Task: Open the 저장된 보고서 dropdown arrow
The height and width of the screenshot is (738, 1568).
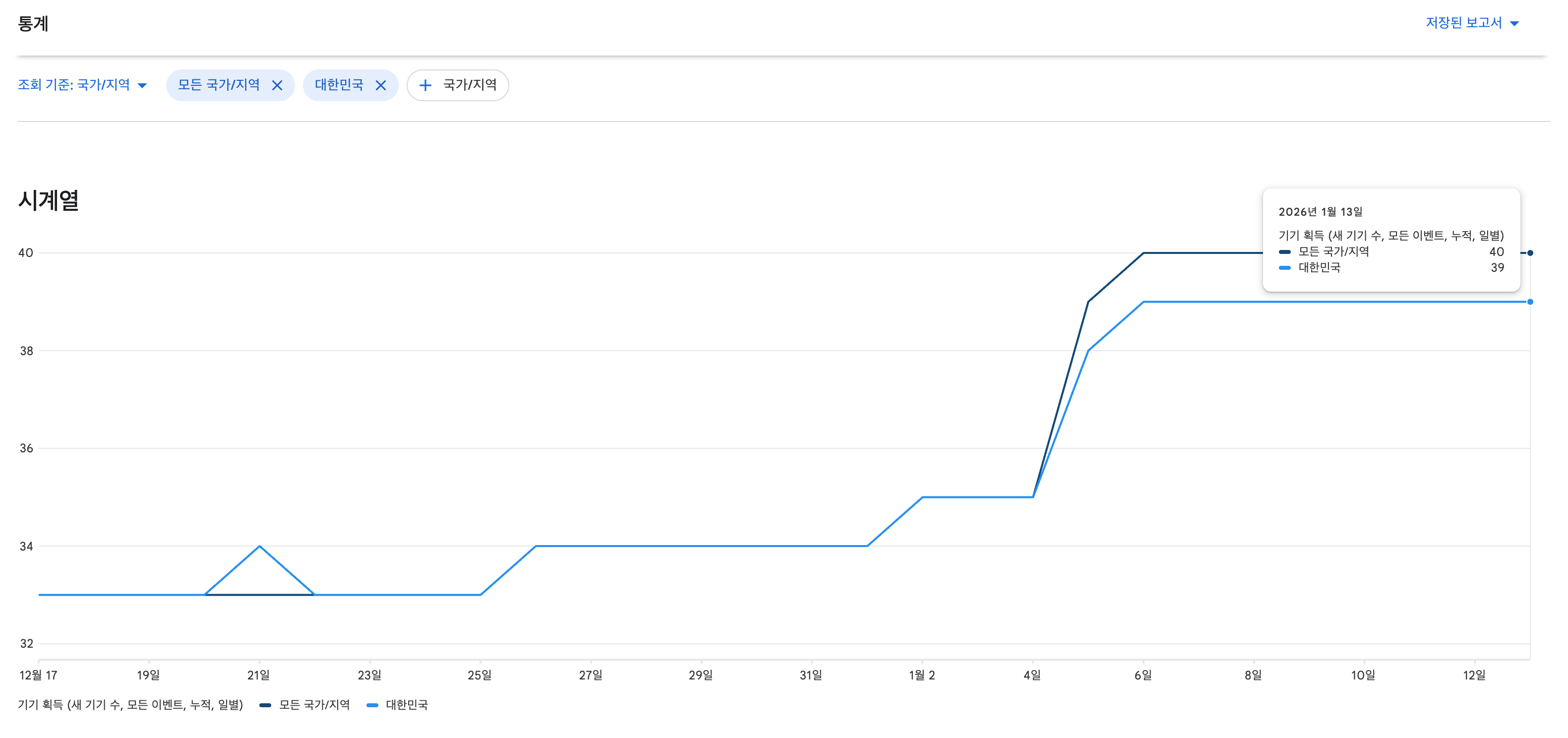Action: [1514, 24]
